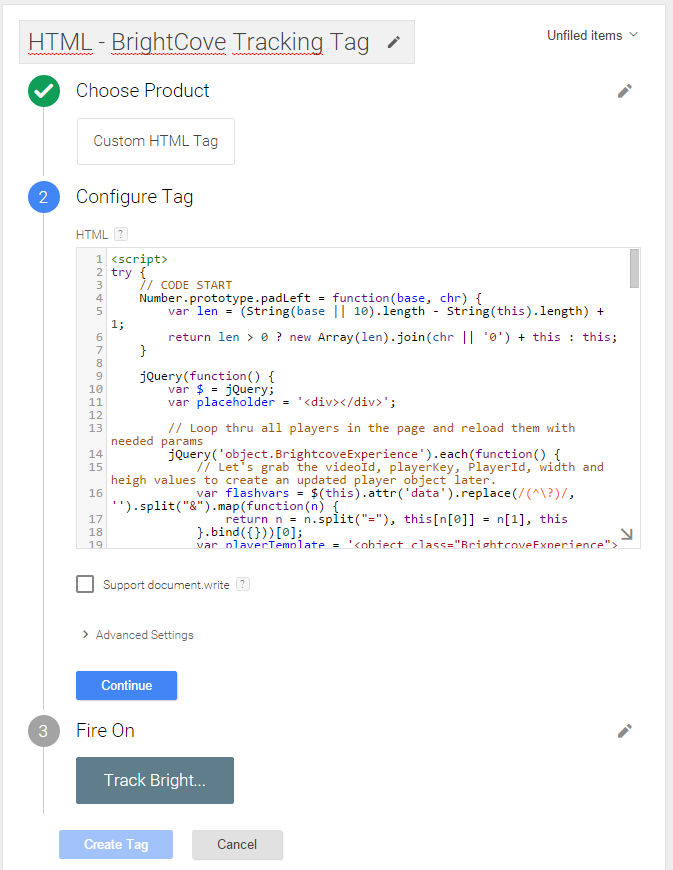Enable Support document.write checkbox

pos(85,584)
